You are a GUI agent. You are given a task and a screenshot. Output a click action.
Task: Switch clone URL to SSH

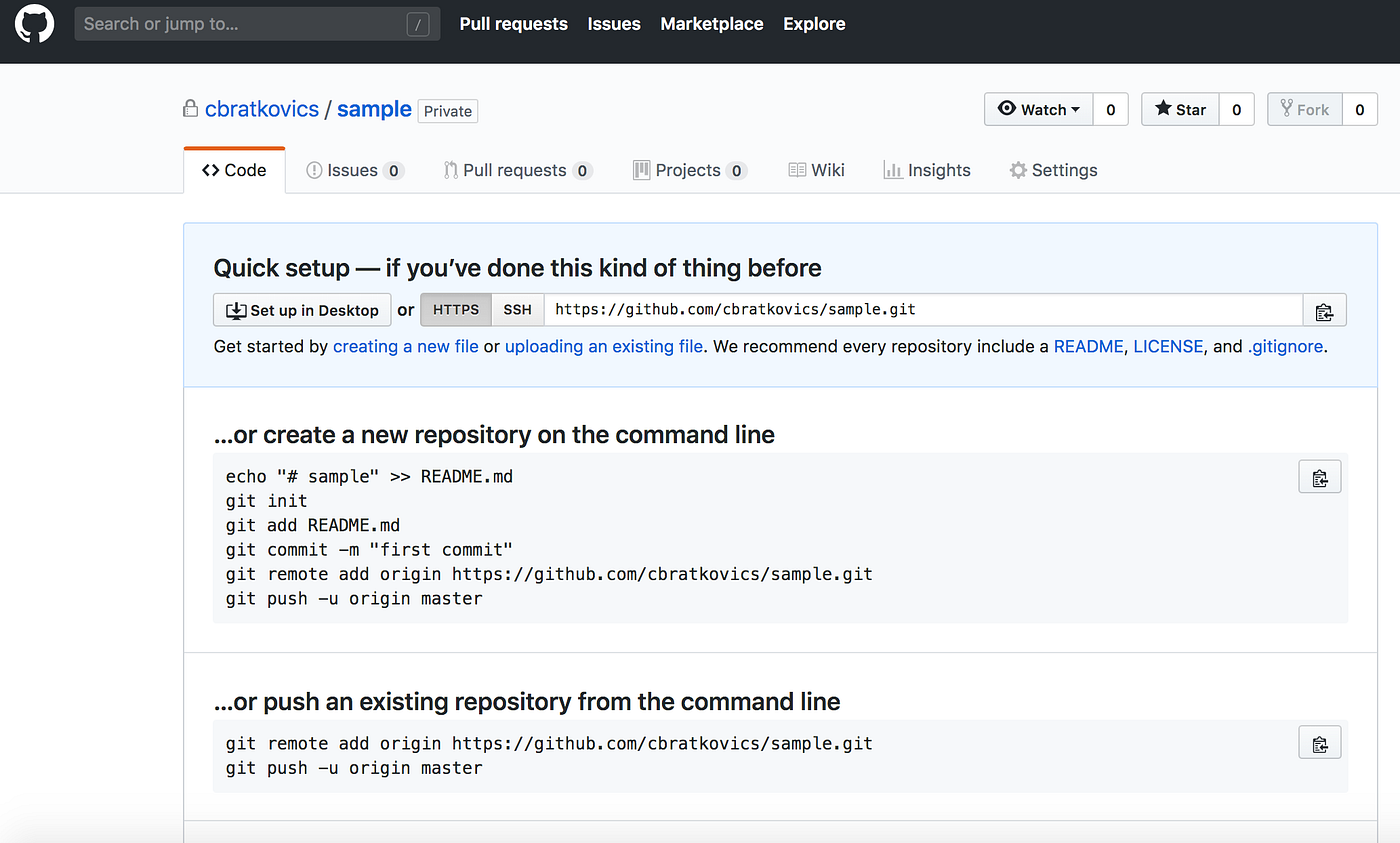517,310
